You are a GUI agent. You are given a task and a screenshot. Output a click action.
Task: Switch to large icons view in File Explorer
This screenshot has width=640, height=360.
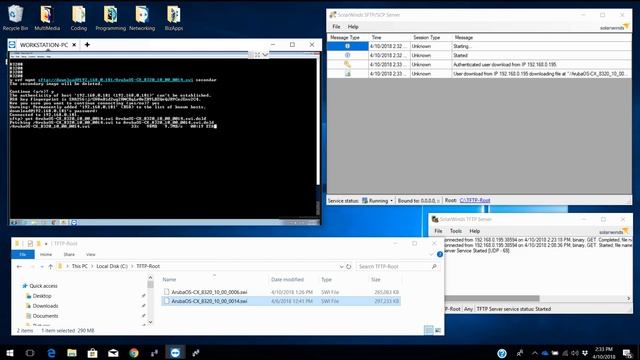[438, 330]
